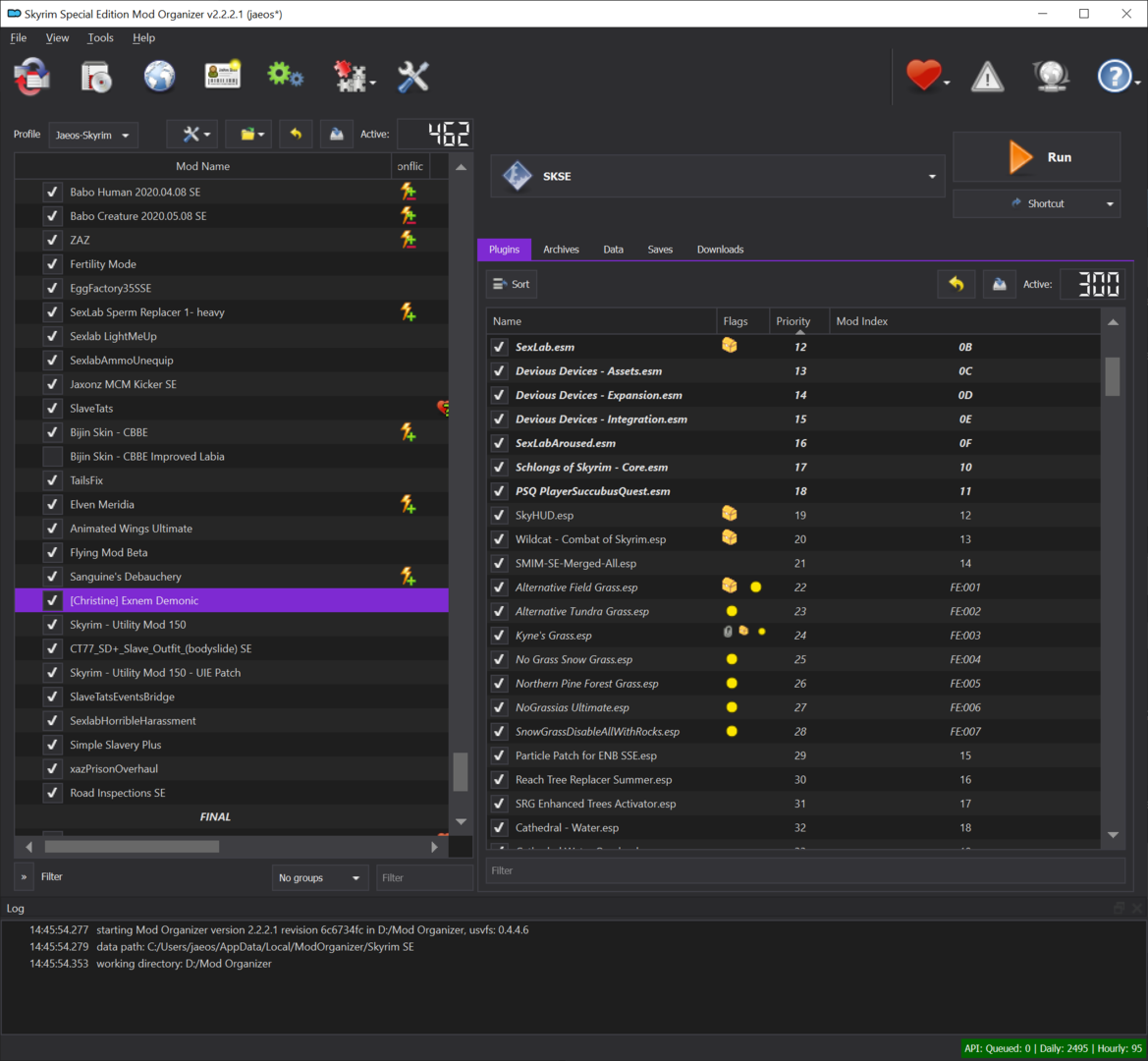Open the Help icon dropdown arrow
The height and width of the screenshot is (1061, 1148).
click(x=1137, y=83)
